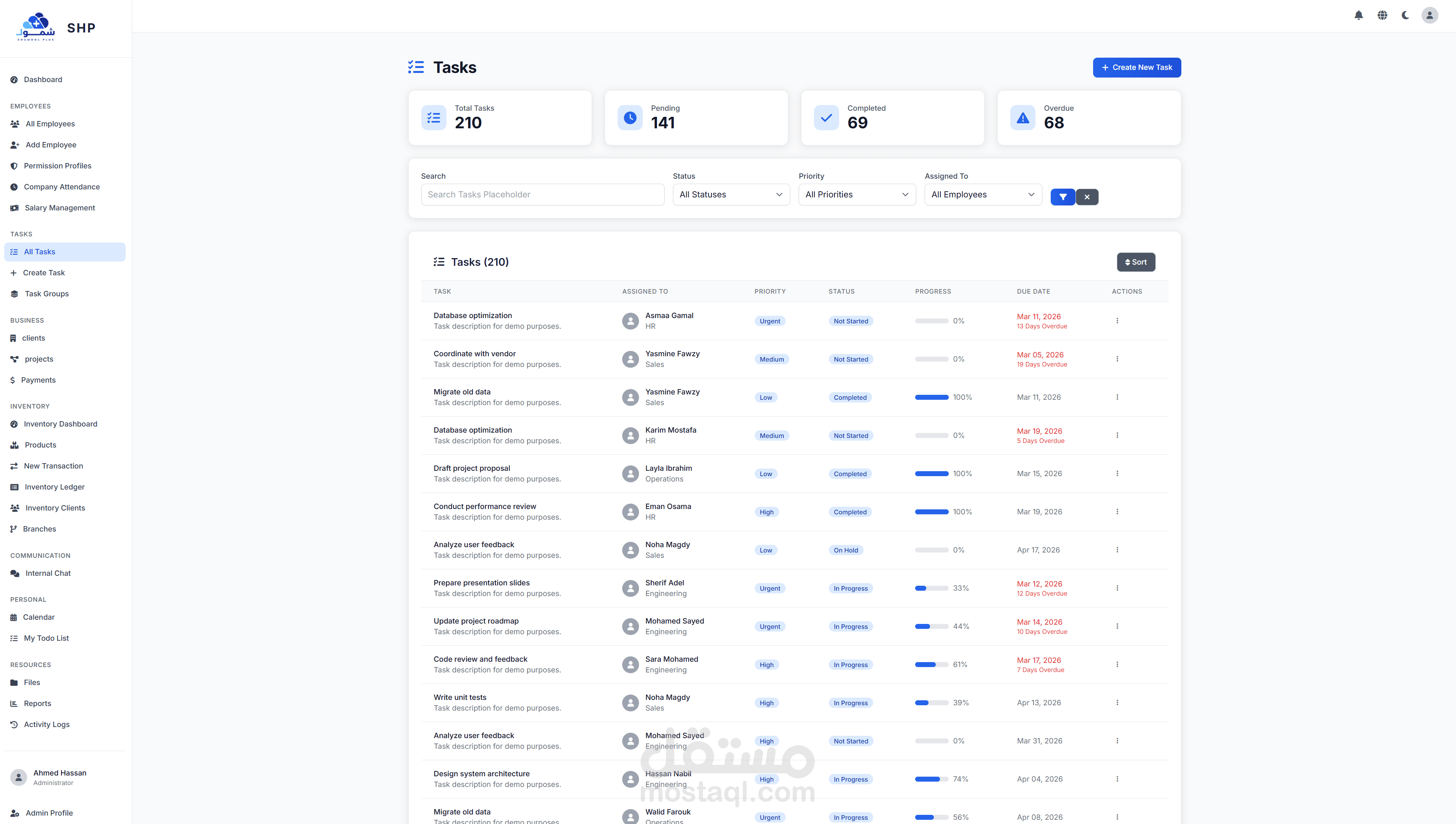Screen dimensions: 1456x824
Task: Open actions menu for Migrate old data row
Action: (1117, 397)
